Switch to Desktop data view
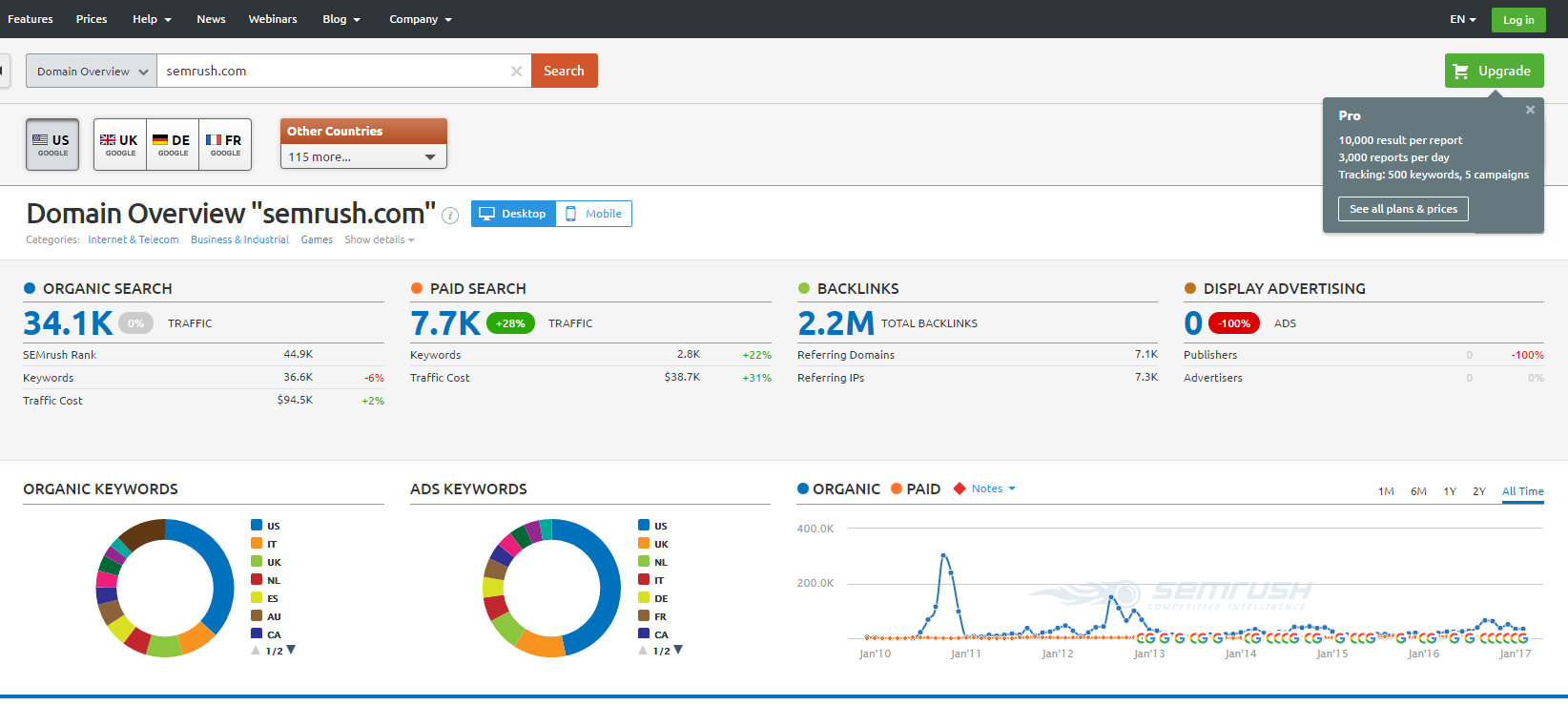1568x706 pixels. pyautogui.click(x=513, y=214)
